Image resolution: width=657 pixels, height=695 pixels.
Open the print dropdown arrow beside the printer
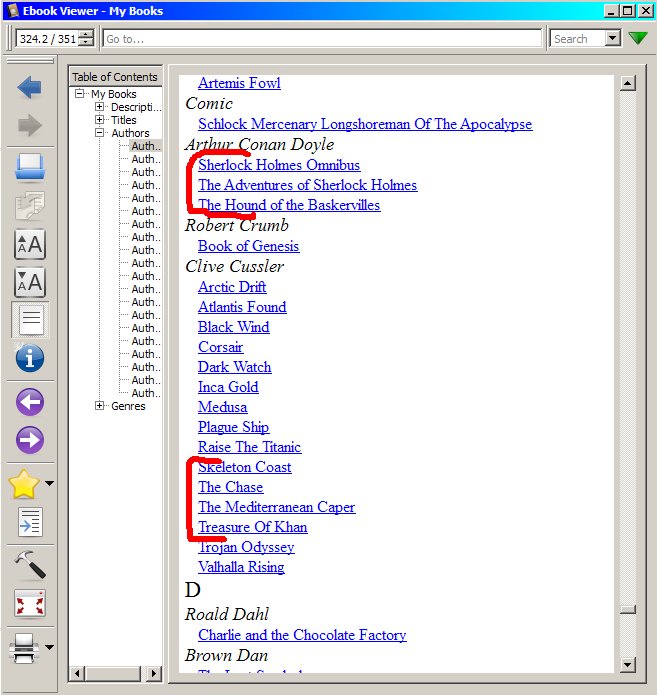click(50, 648)
